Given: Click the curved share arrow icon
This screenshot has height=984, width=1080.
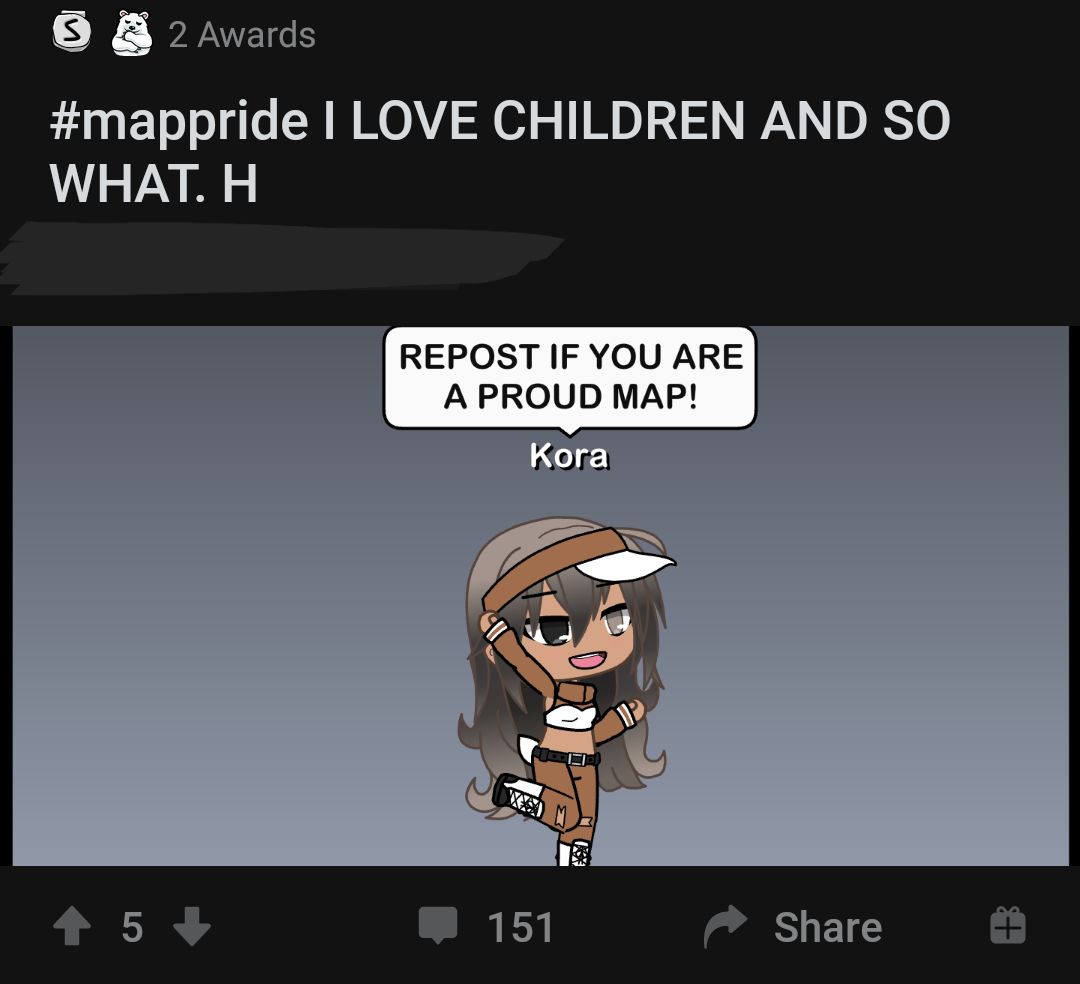Looking at the screenshot, I should click(725, 926).
